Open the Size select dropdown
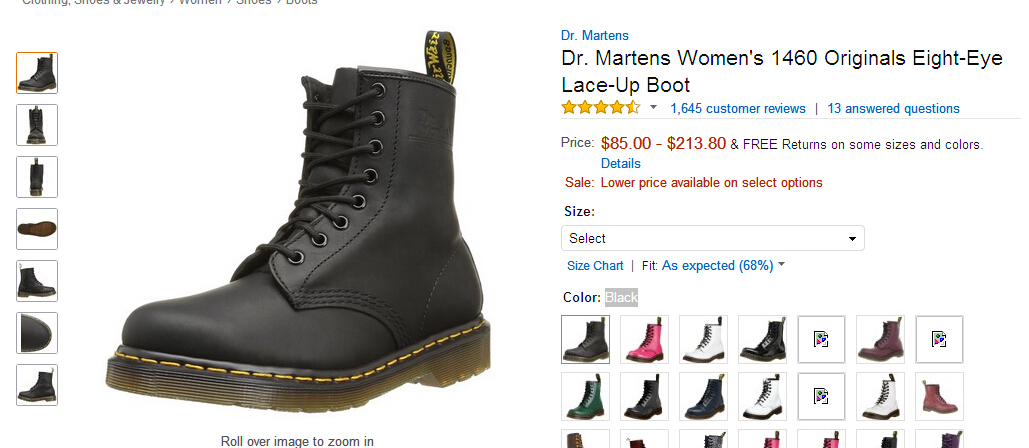The image size is (1029, 448). click(712, 238)
